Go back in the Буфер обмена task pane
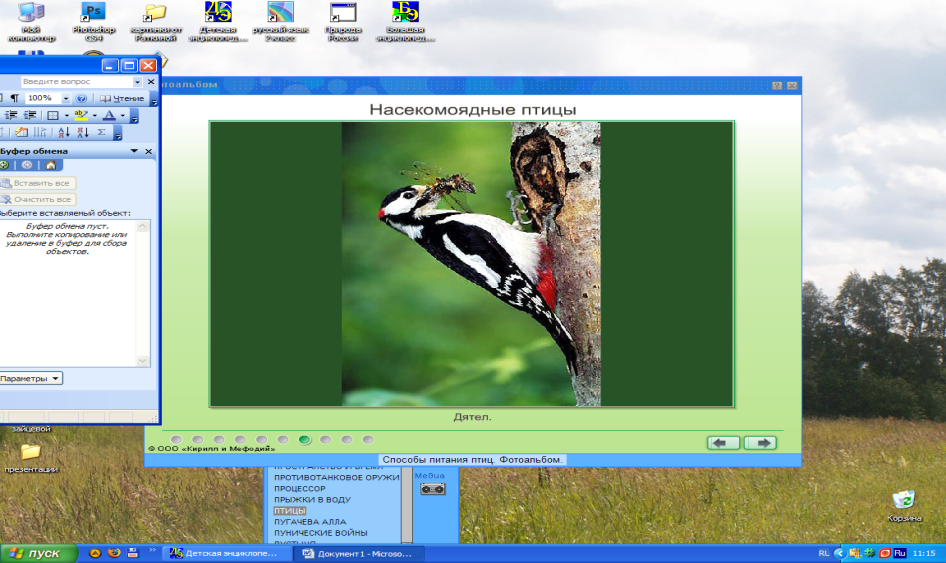The image size is (946, 563). coord(5,165)
